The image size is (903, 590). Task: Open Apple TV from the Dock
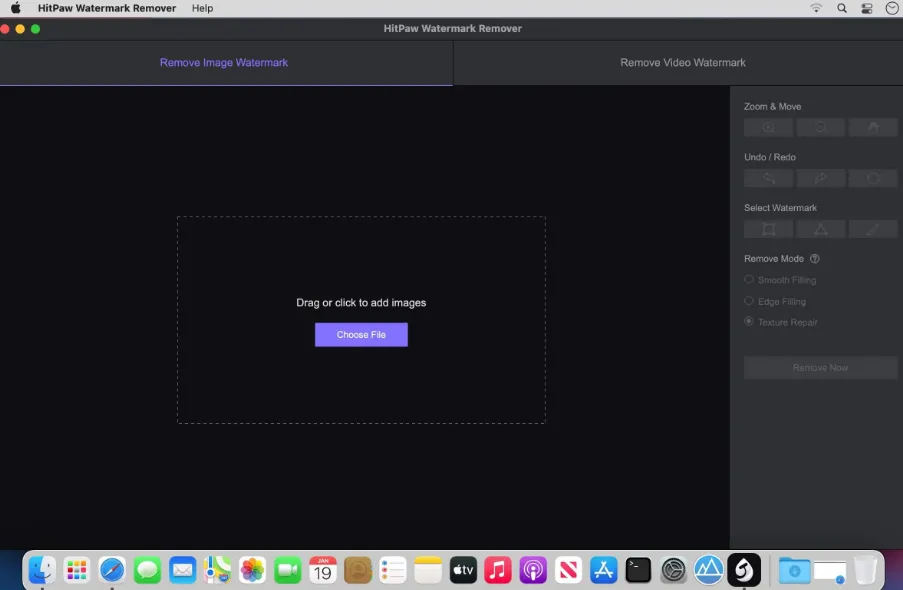coord(463,570)
